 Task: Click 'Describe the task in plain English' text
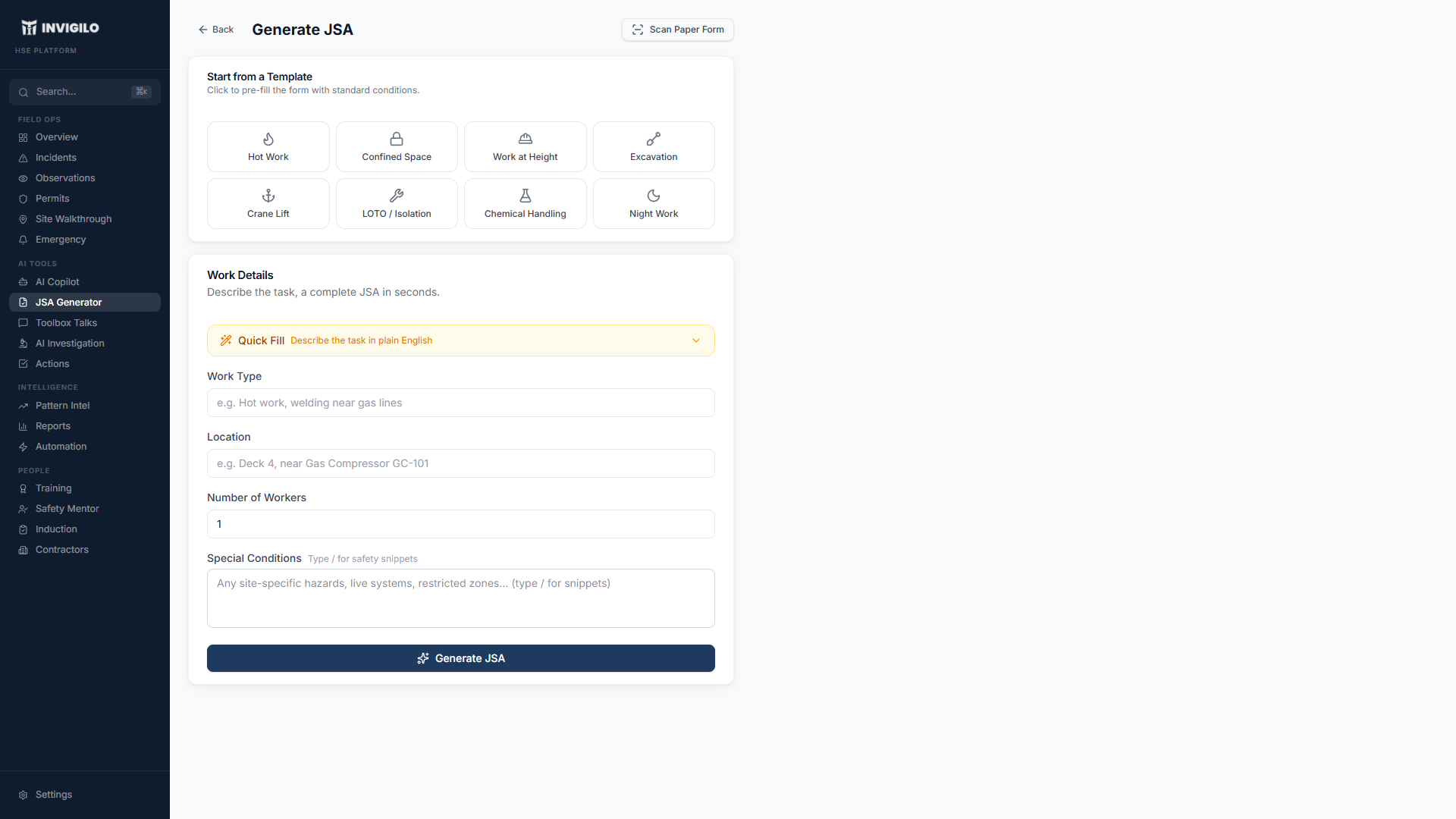pyautogui.click(x=361, y=340)
